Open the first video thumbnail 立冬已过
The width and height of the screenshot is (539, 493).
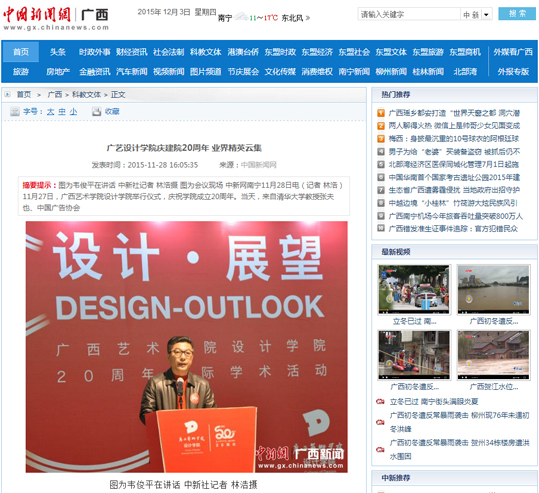coord(414,289)
